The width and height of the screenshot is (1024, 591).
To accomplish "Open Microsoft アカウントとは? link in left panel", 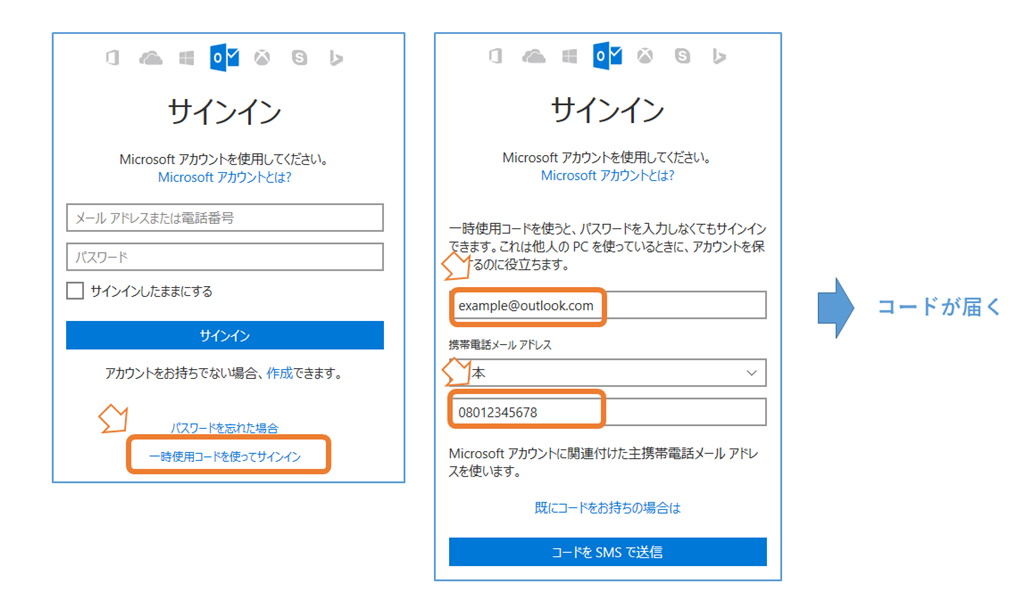I will point(225,177).
